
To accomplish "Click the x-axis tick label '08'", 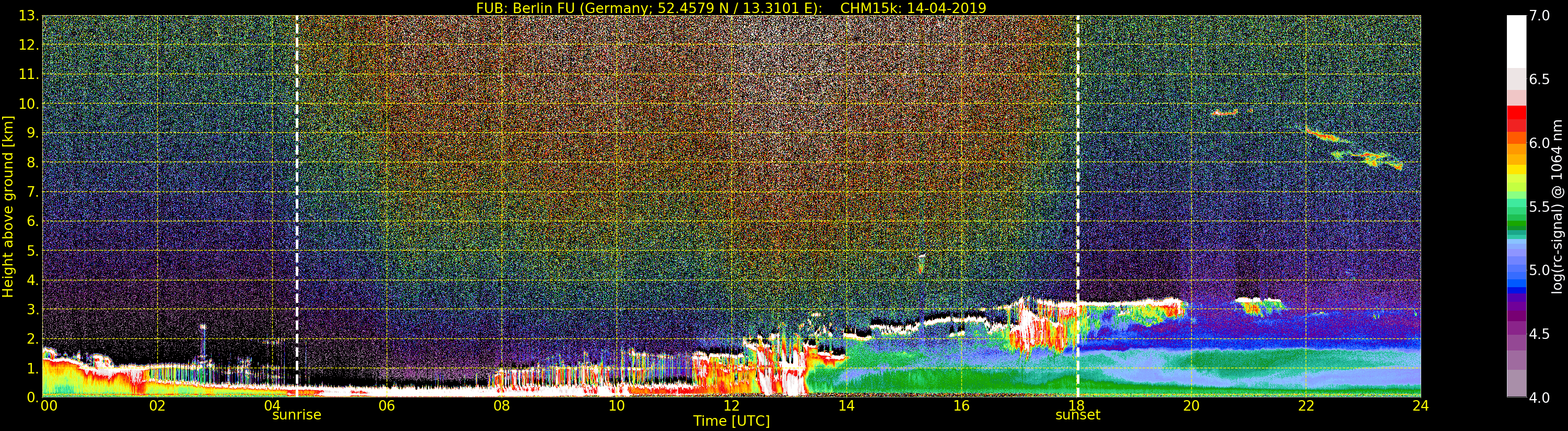I will (502, 406).
